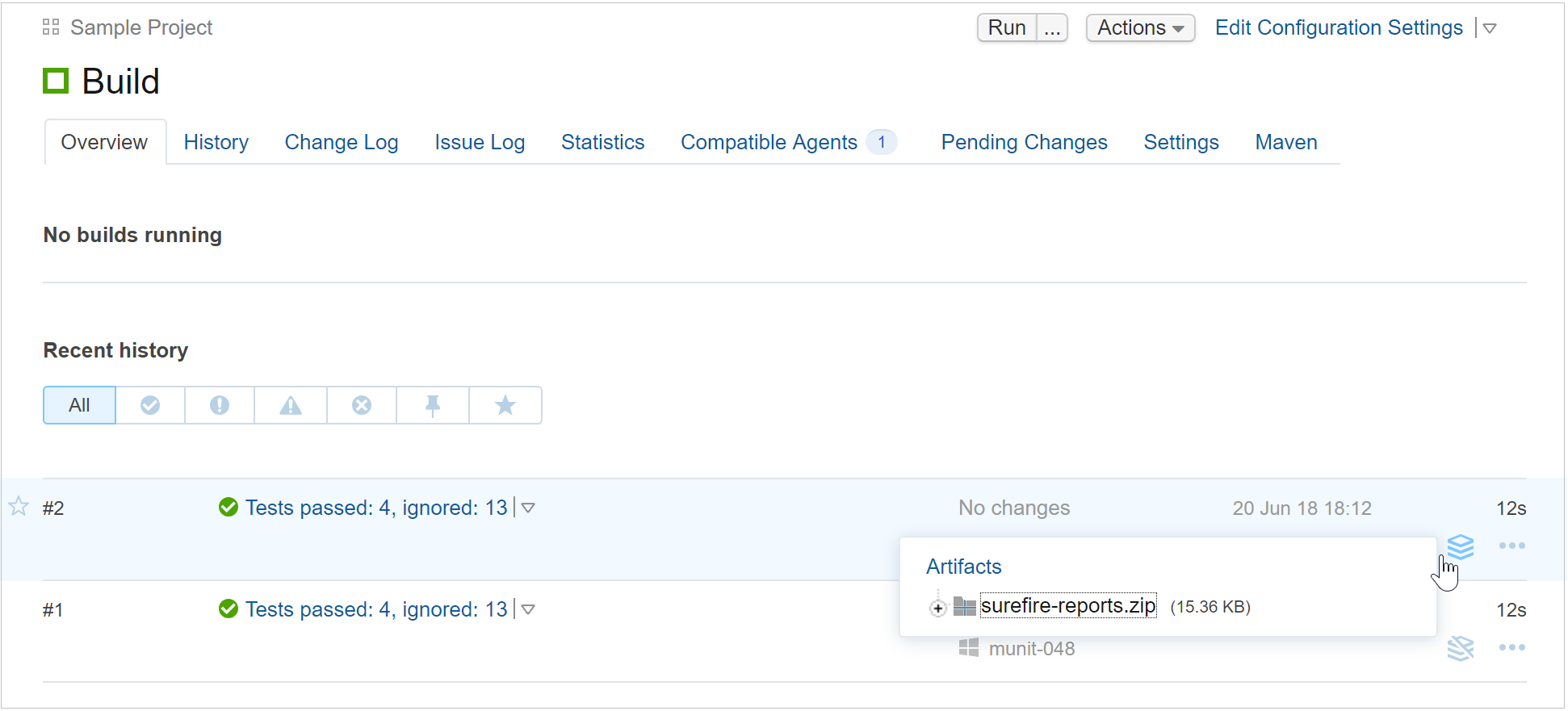Switch to the Change Log tab
The width and height of the screenshot is (1568, 711).
(341, 143)
